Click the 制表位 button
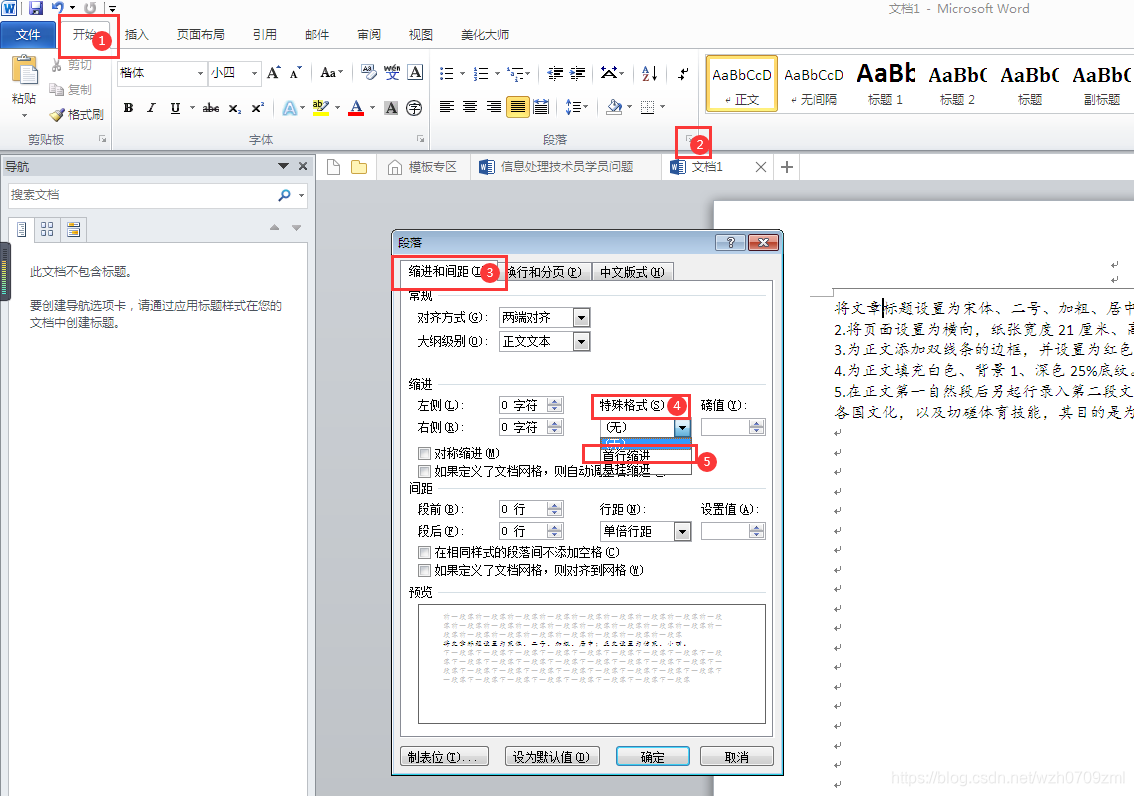 coord(443,757)
